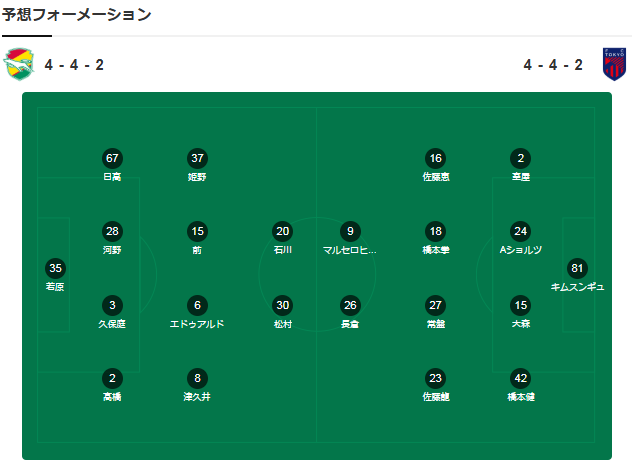Screen dimensions: 633x464
Task: Select player badge number 67
Action: [x=112, y=158]
